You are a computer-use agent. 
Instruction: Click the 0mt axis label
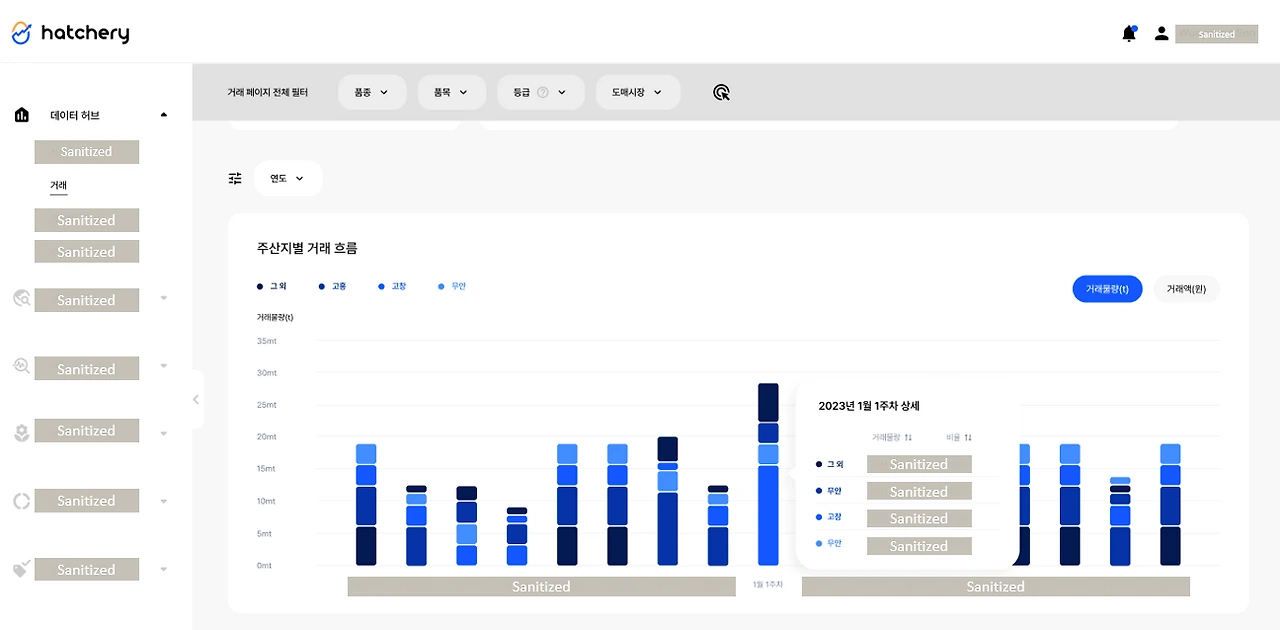click(x=265, y=566)
